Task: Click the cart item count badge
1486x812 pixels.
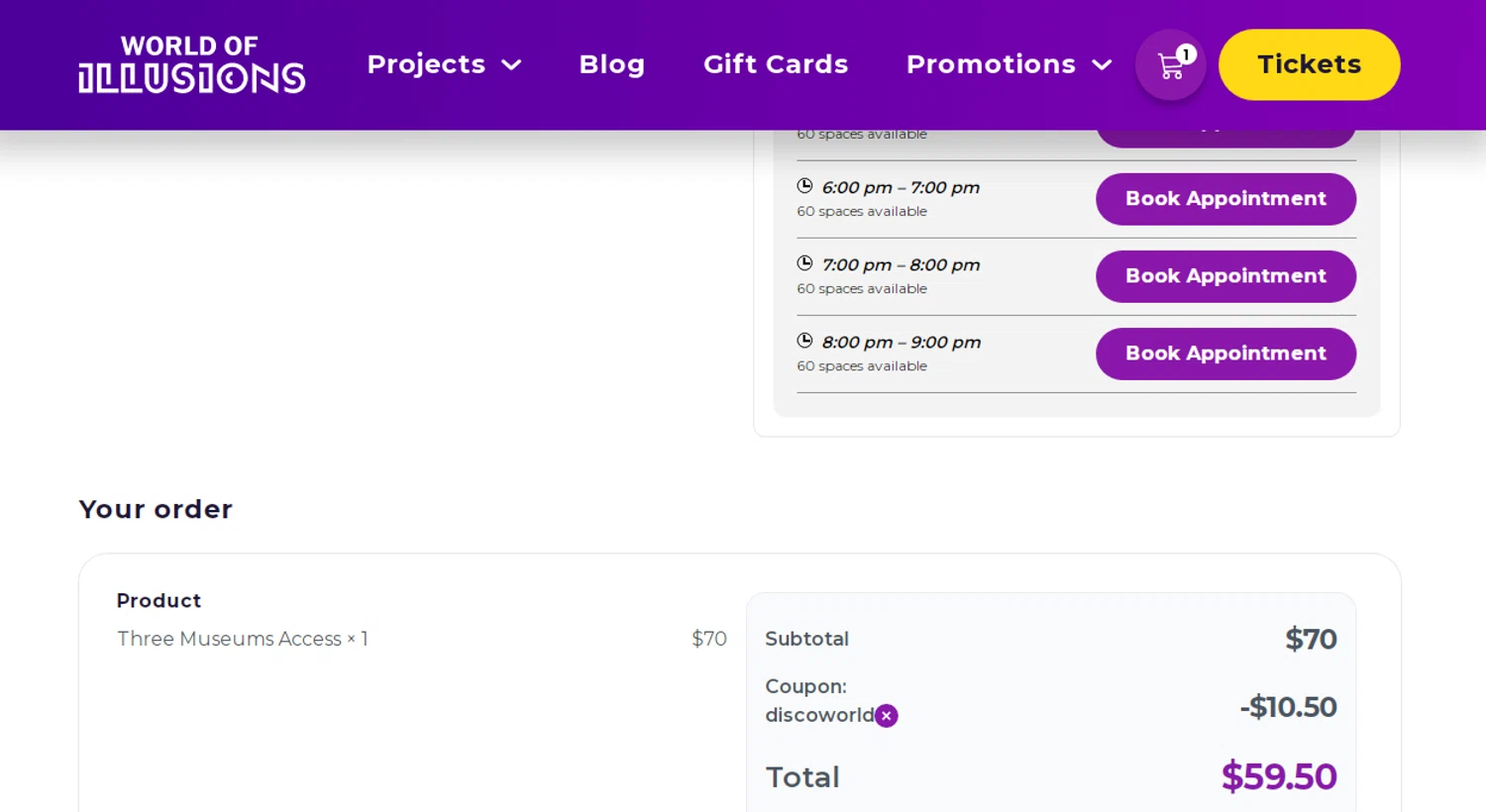Action: [x=1186, y=54]
